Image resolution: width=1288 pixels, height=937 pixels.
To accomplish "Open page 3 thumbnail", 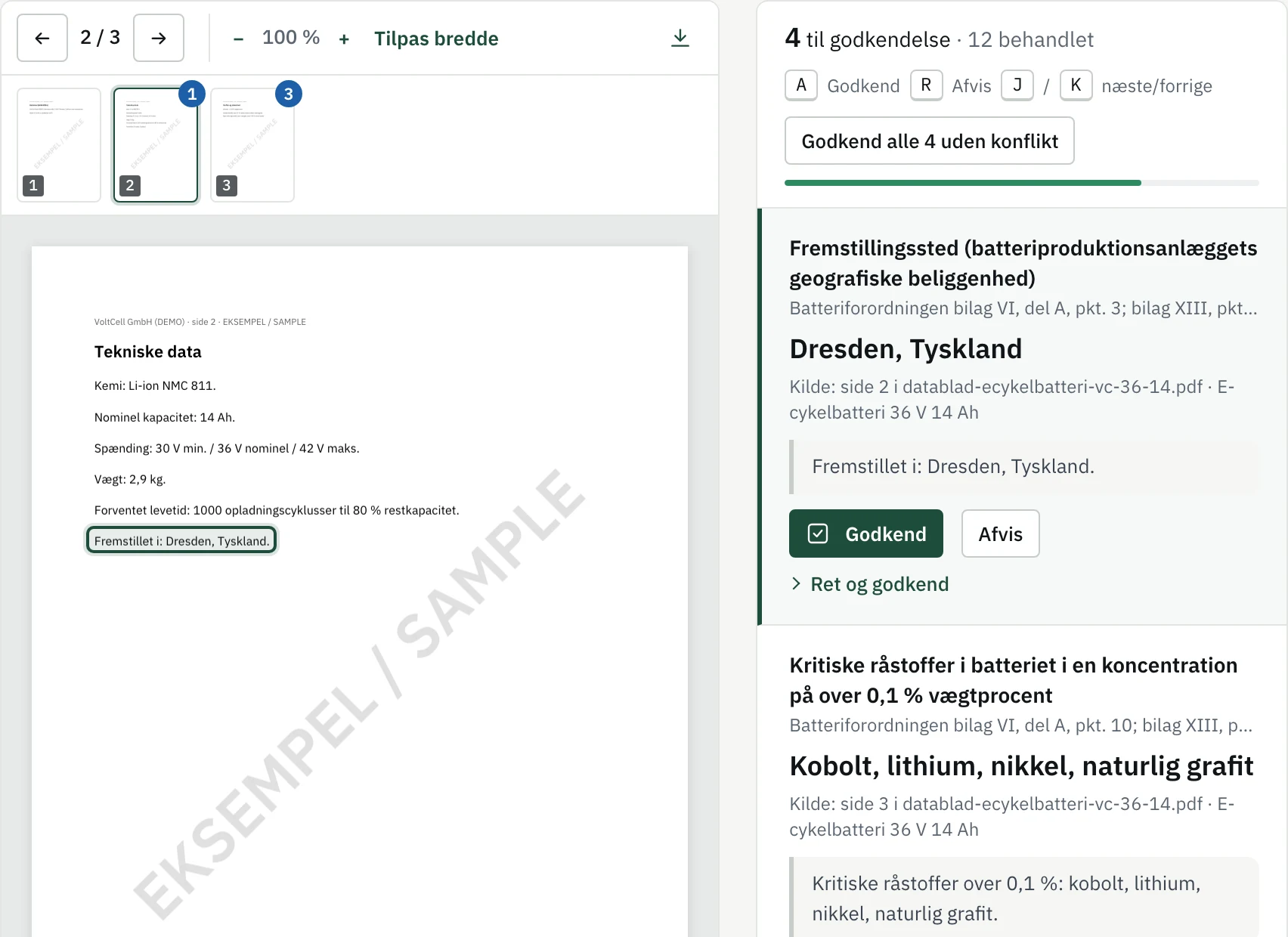I will coord(252,145).
